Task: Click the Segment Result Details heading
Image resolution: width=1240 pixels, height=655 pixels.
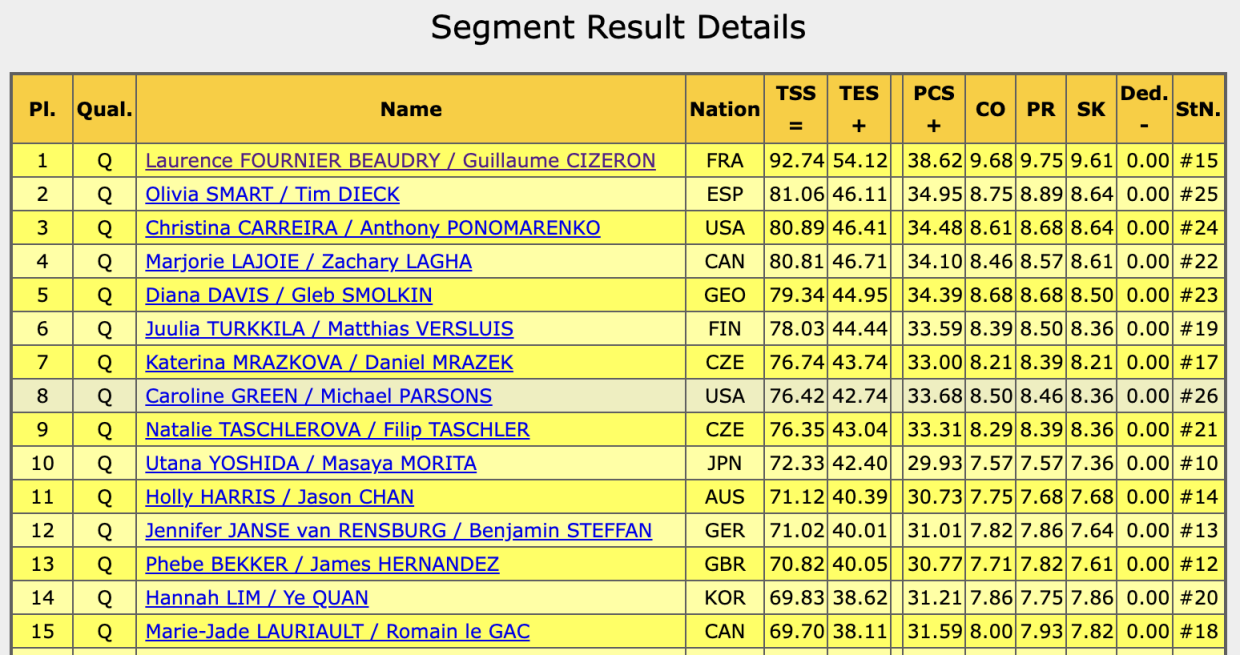Action: point(618,27)
